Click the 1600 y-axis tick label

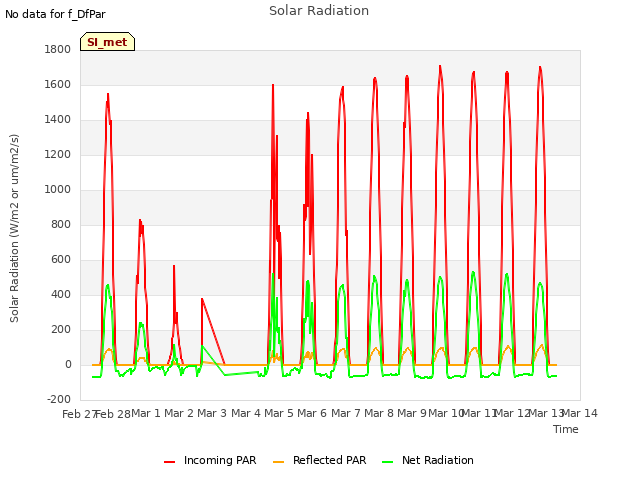58,84
